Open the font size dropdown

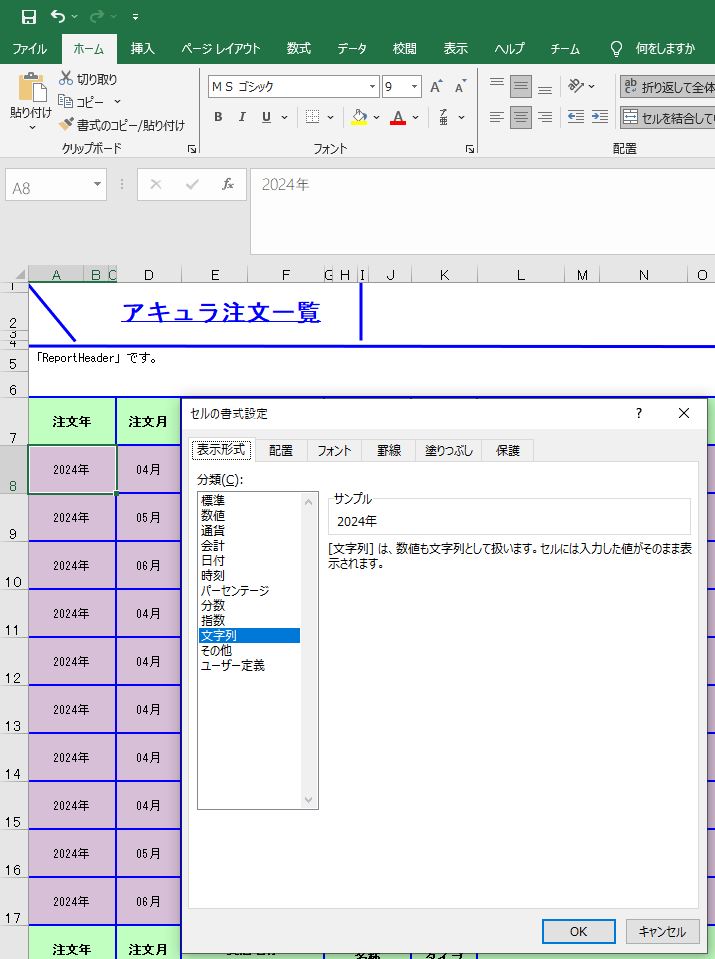point(414,87)
